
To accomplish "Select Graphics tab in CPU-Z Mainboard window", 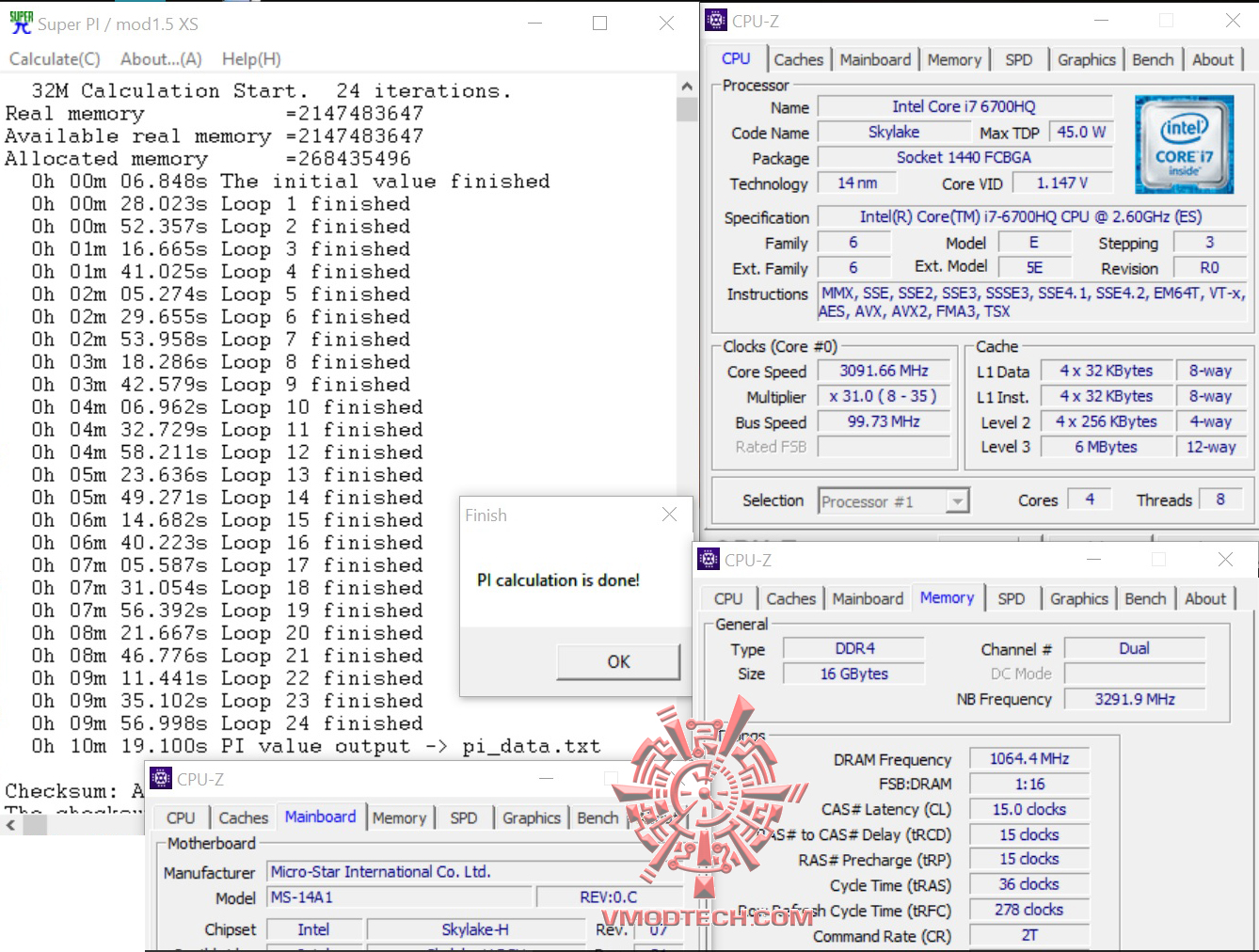I will [531, 817].
